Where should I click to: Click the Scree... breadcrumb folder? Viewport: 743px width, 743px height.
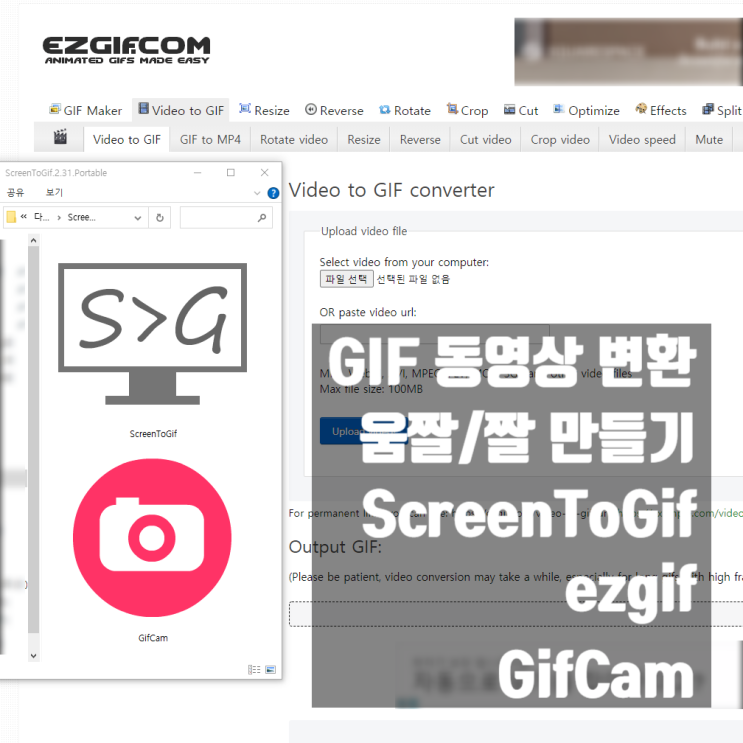(x=82, y=217)
